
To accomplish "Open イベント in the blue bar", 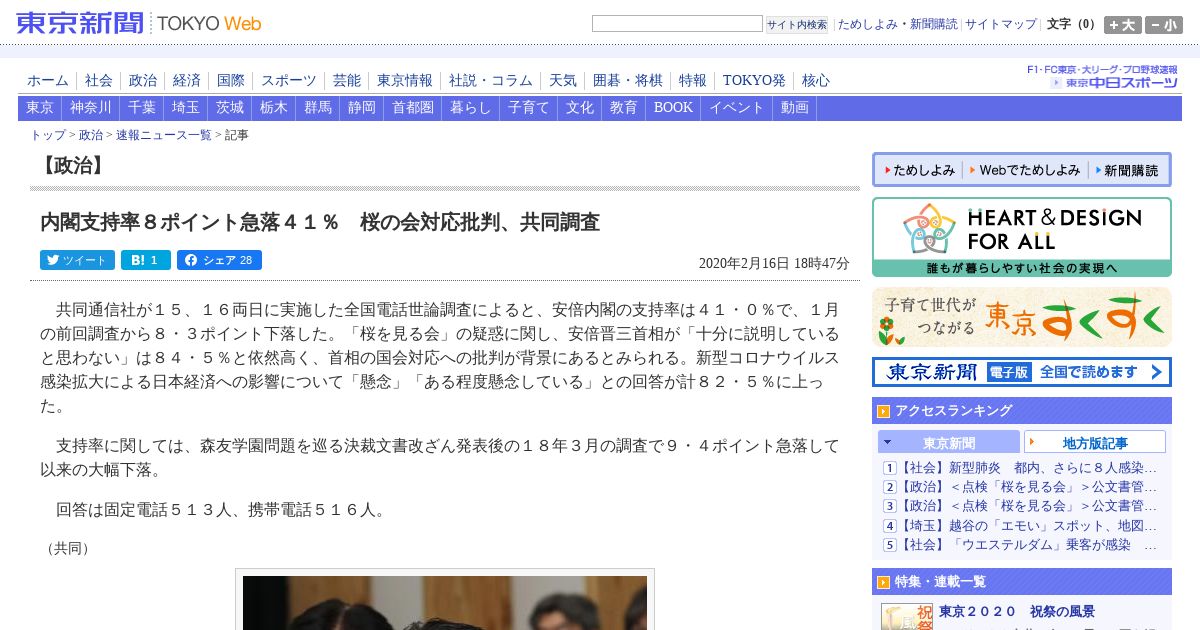I will coord(737,108).
